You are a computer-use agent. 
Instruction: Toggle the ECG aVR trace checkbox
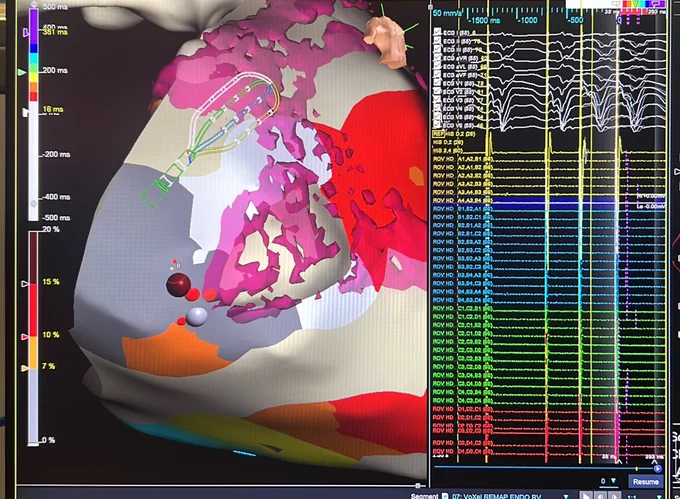click(437, 57)
